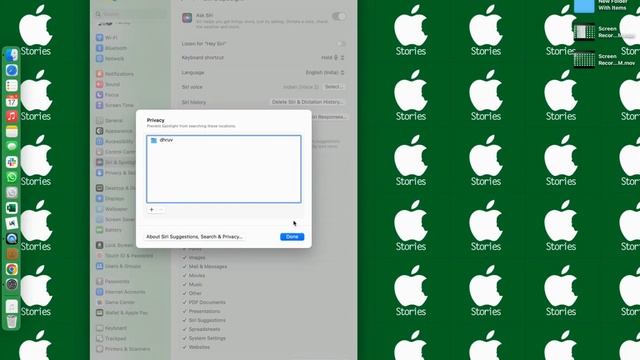Launch Google Chrome from the dock

pos(11,269)
